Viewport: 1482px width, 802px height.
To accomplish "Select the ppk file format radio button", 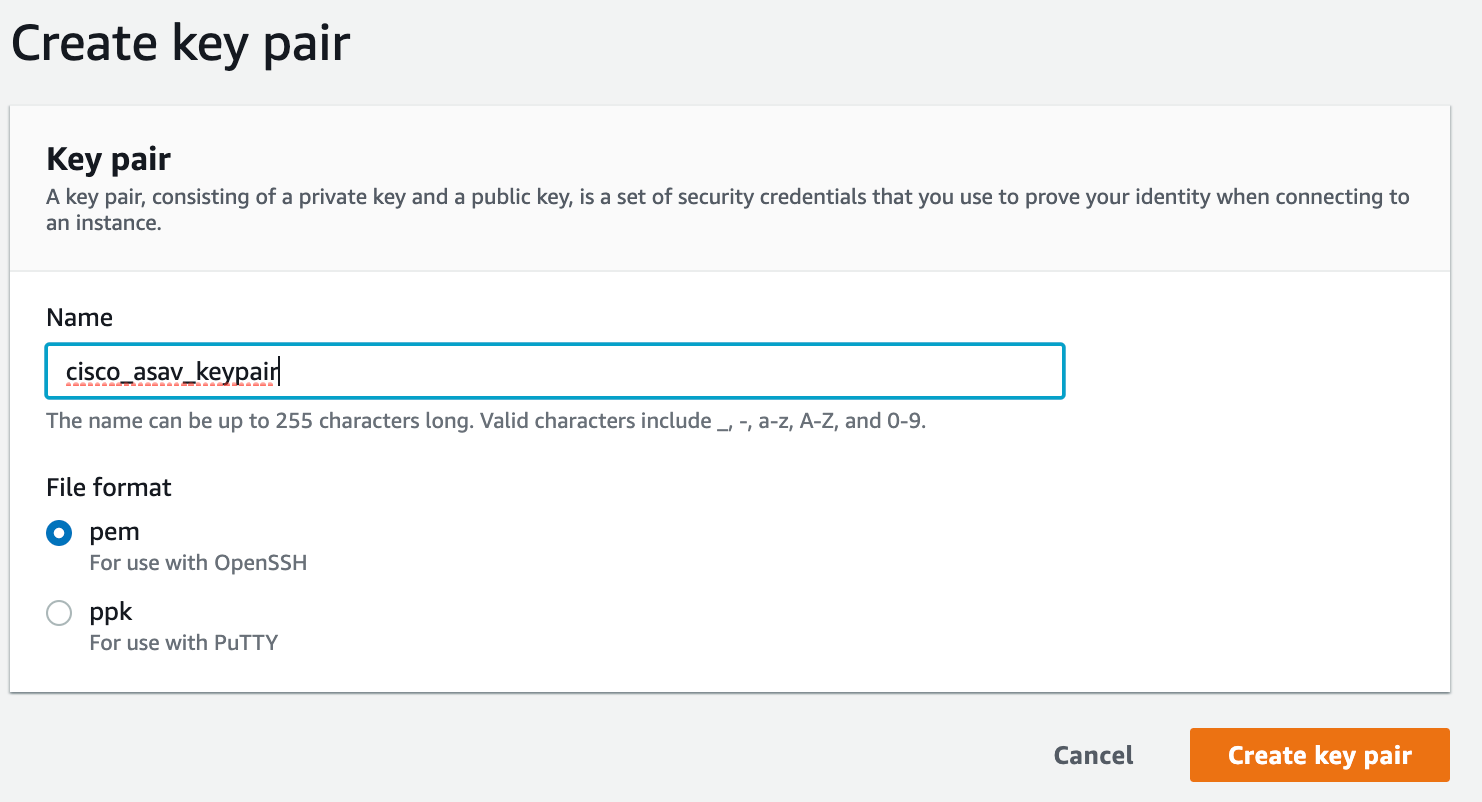I will [59, 613].
